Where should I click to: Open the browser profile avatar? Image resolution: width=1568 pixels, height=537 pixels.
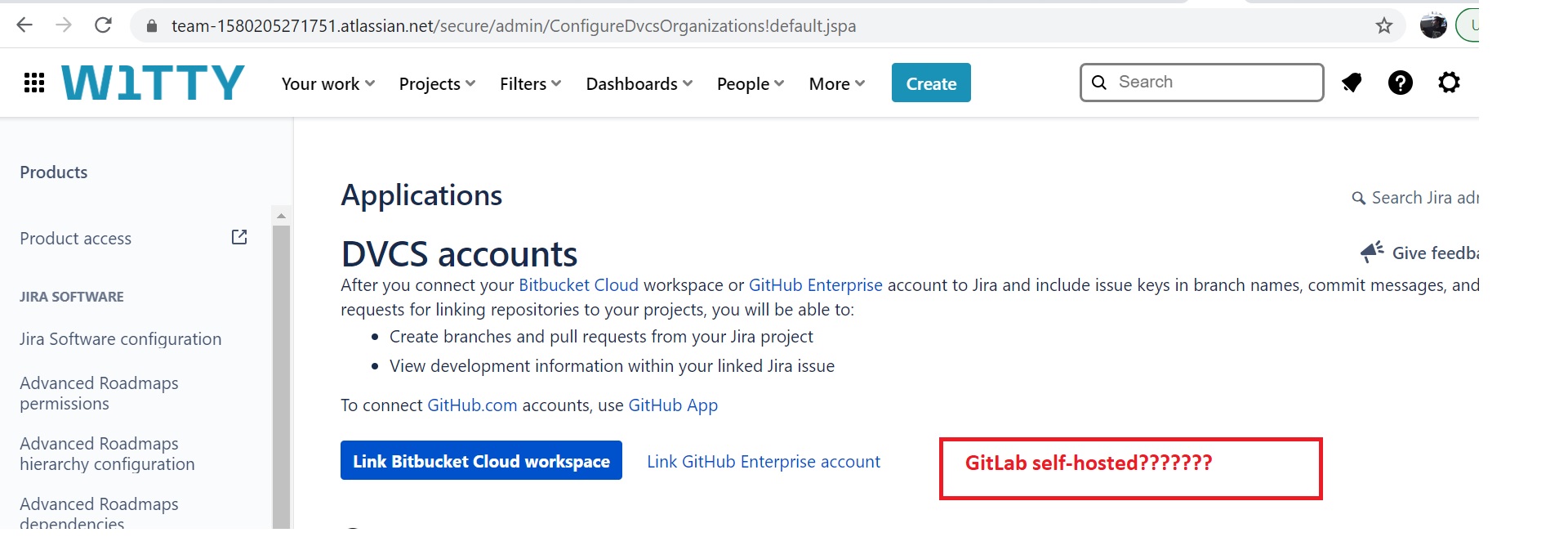click(x=1433, y=25)
